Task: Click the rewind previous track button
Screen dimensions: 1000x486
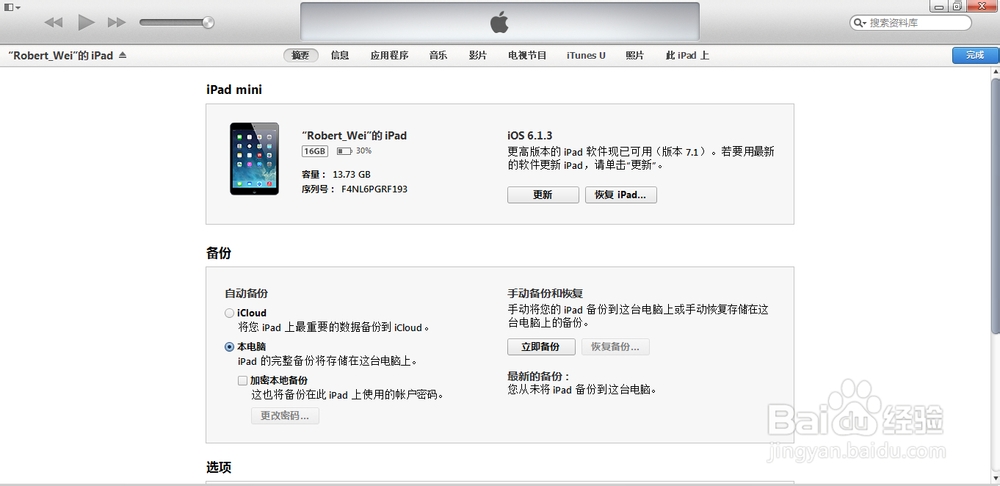Action: 54,22
